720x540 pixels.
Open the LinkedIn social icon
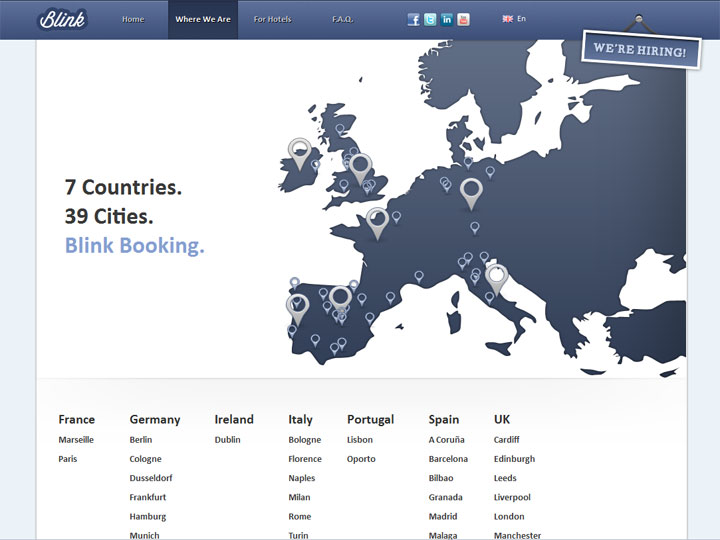[x=447, y=19]
